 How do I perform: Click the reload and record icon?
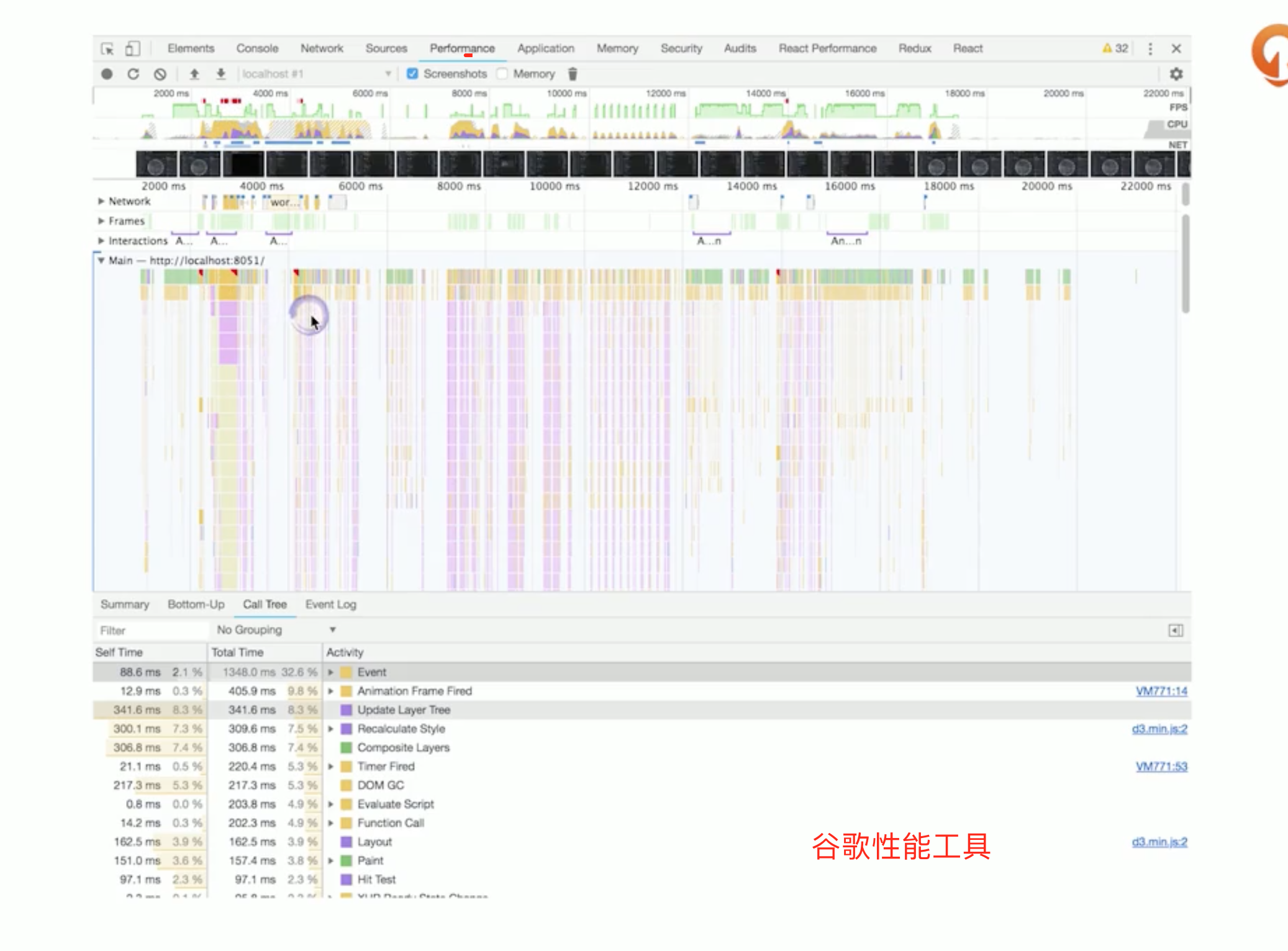(x=133, y=74)
